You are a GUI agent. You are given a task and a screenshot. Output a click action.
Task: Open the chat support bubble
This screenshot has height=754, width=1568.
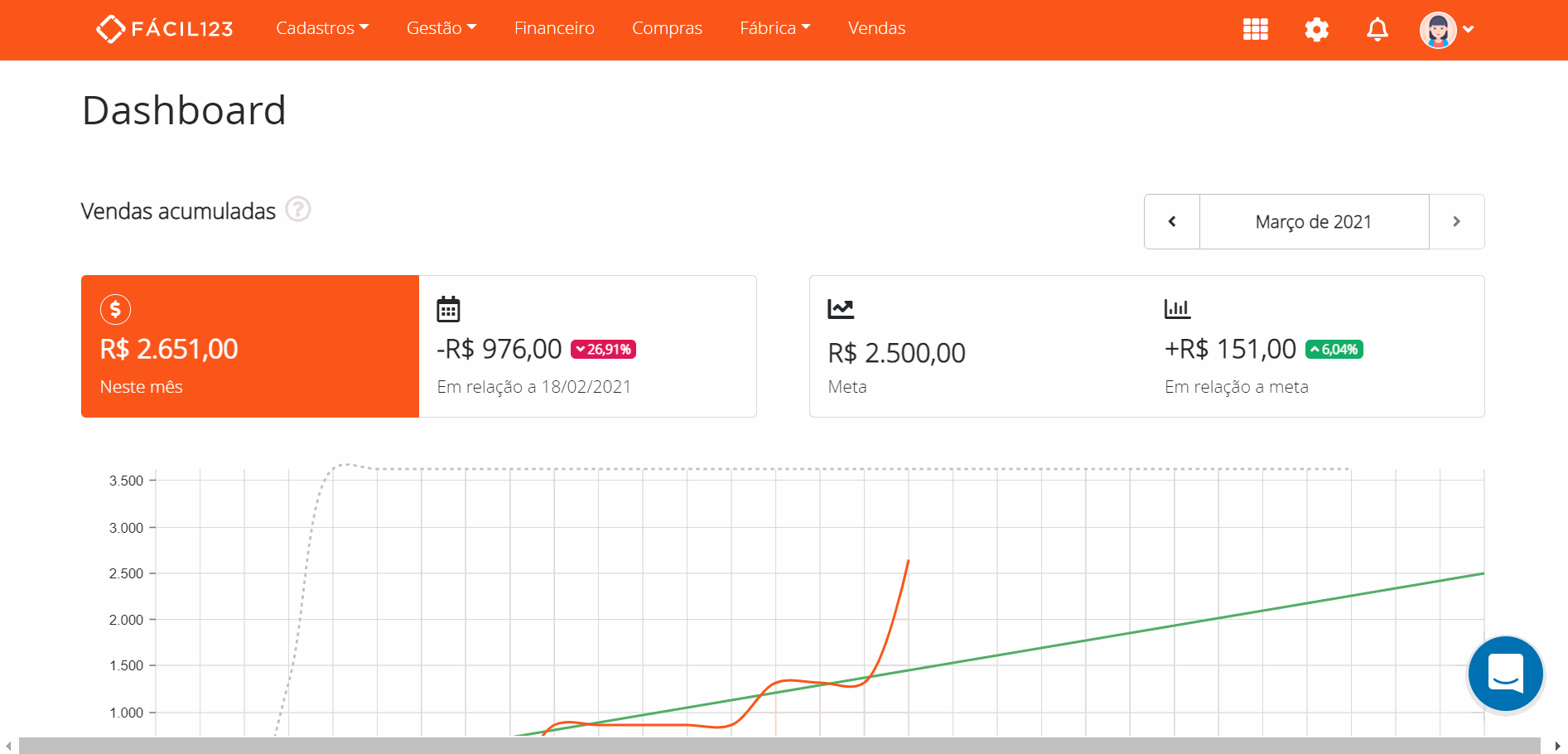point(1505,674)
